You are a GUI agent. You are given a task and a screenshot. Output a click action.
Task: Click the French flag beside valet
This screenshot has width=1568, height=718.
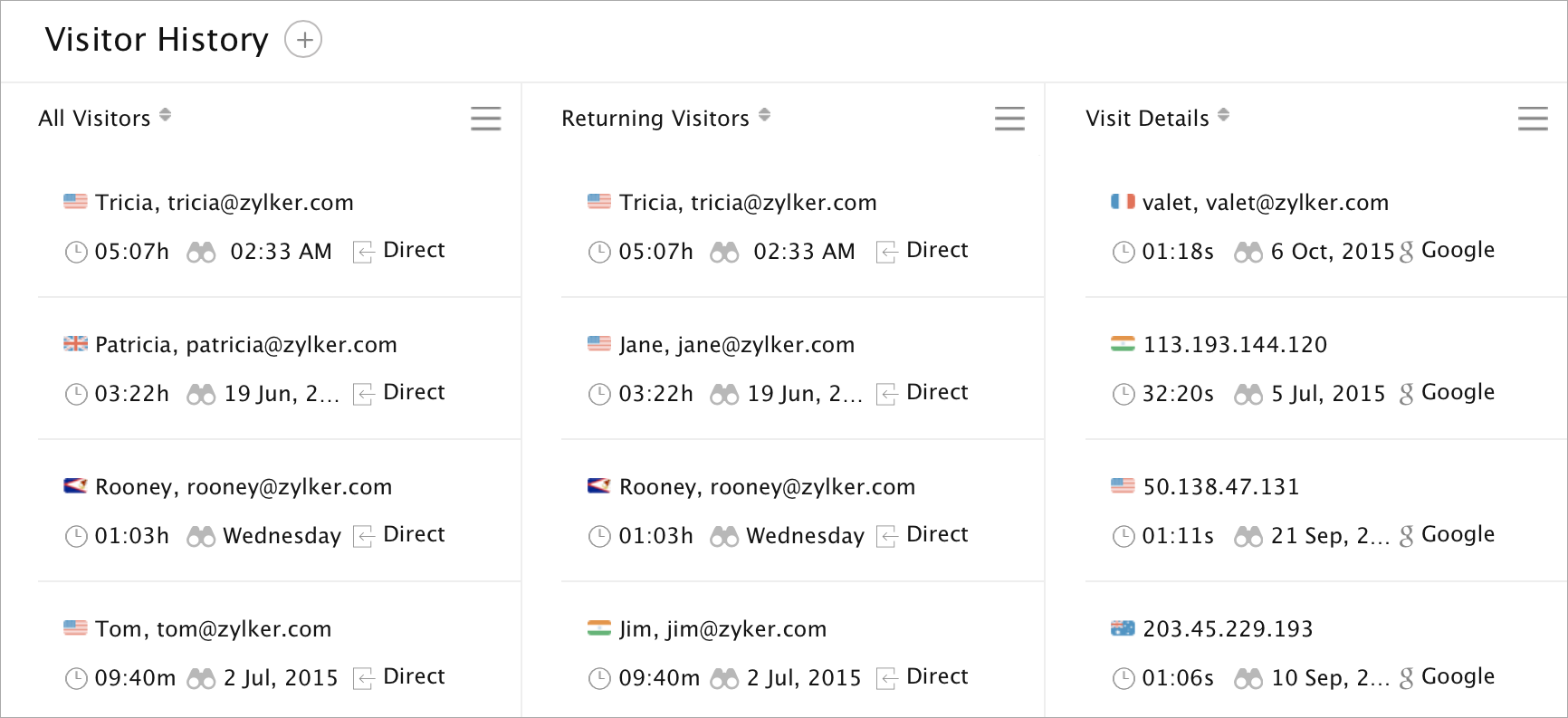1123,202
